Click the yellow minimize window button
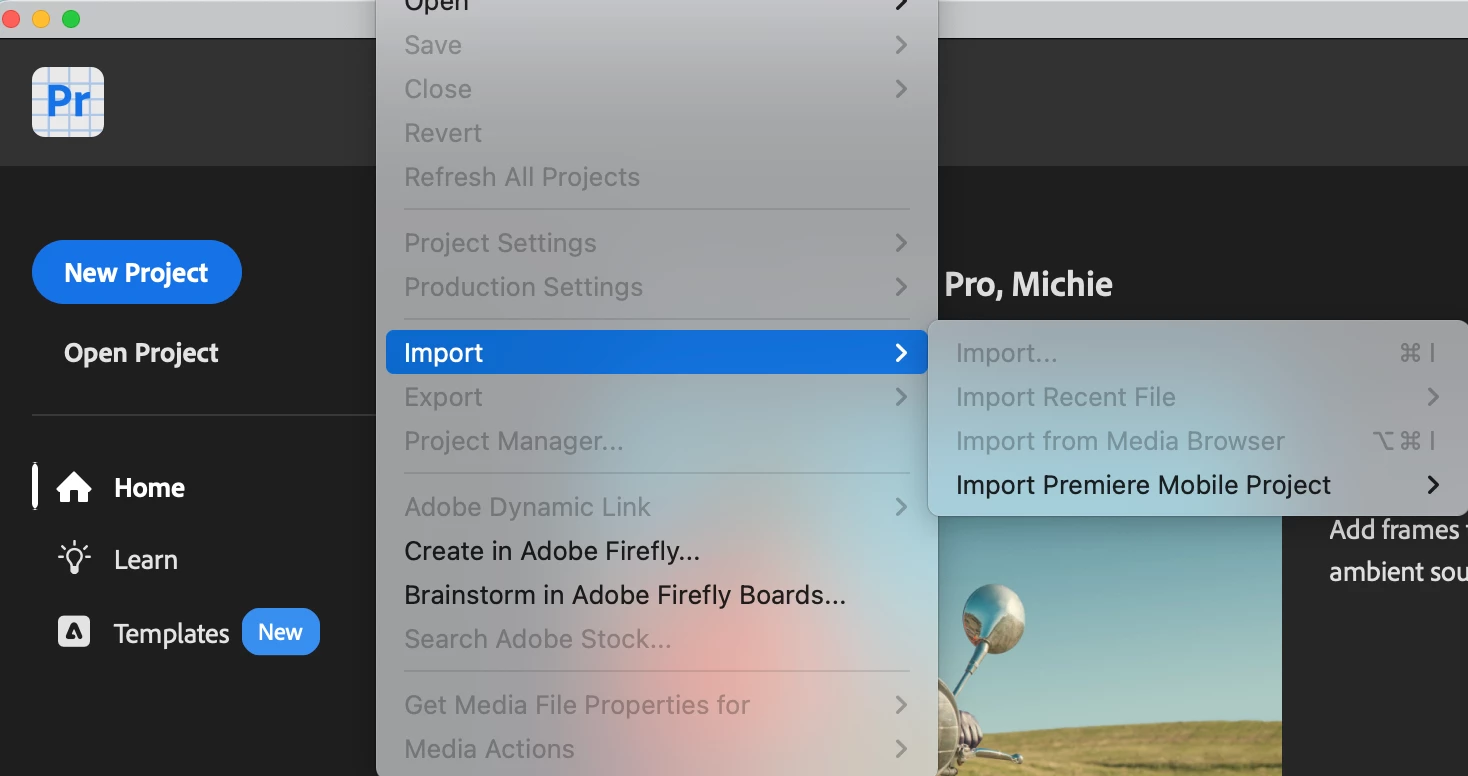Screen dimensions: 1468x776 pyautogui.click(x=41, y=19)
